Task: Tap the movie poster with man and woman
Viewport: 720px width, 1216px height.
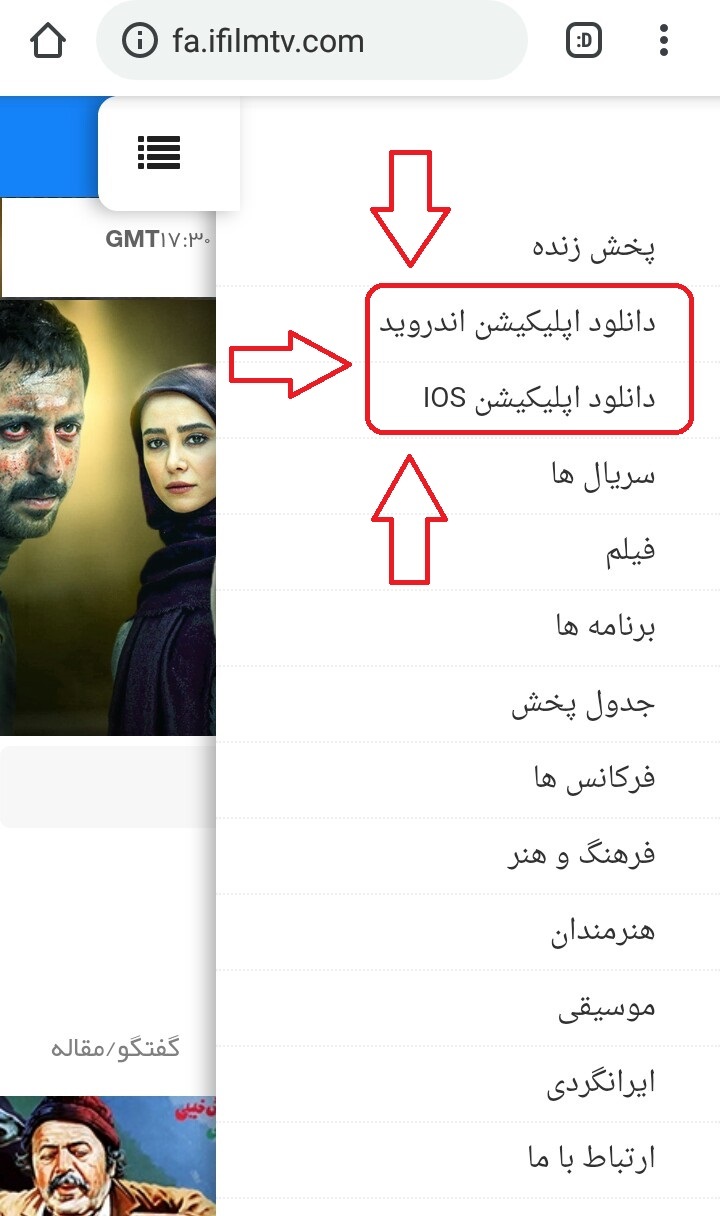Action: [x=108, y=517]
